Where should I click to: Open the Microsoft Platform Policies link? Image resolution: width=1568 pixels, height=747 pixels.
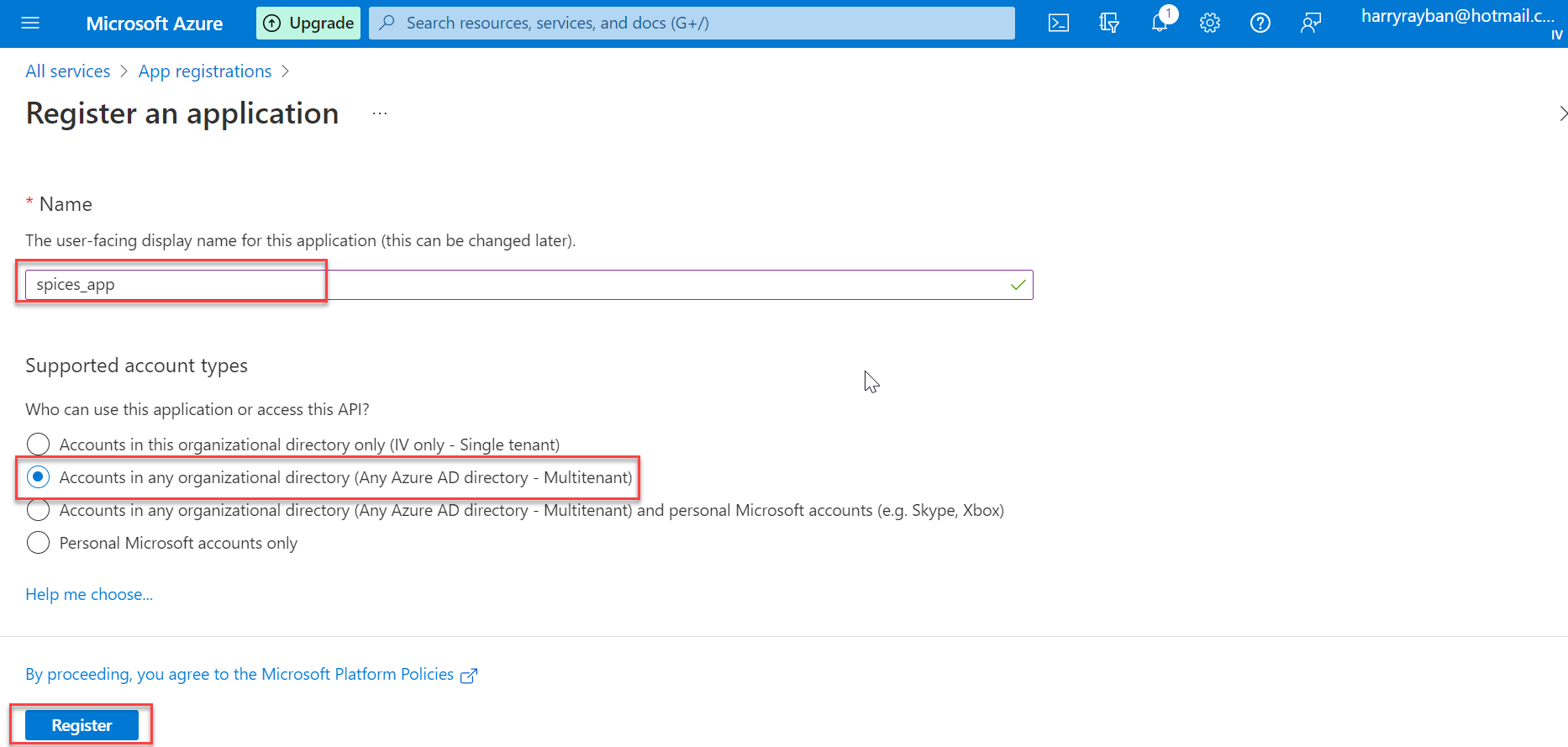[239, 674]
